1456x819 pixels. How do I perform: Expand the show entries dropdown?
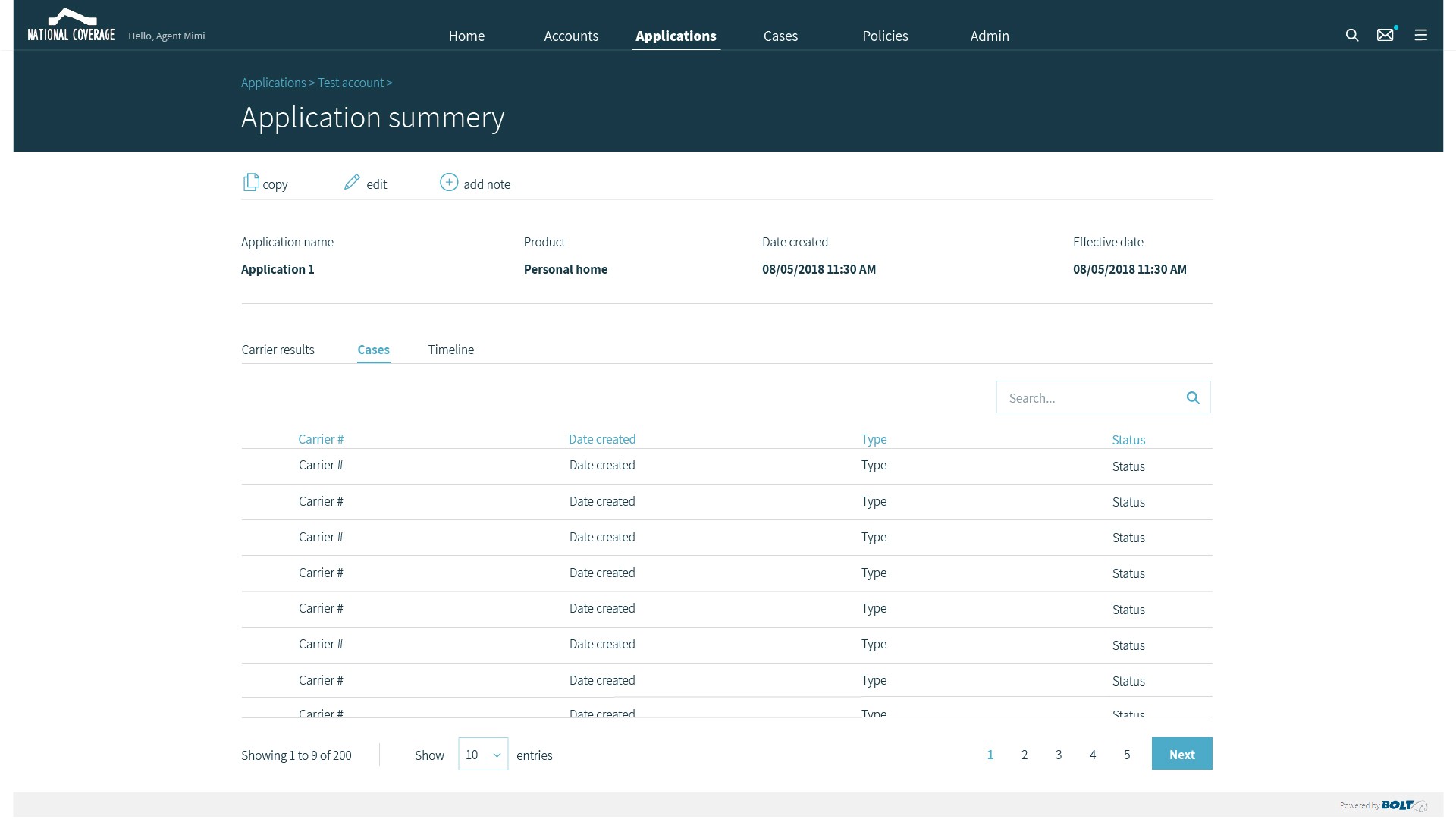[x=483, y=755]
